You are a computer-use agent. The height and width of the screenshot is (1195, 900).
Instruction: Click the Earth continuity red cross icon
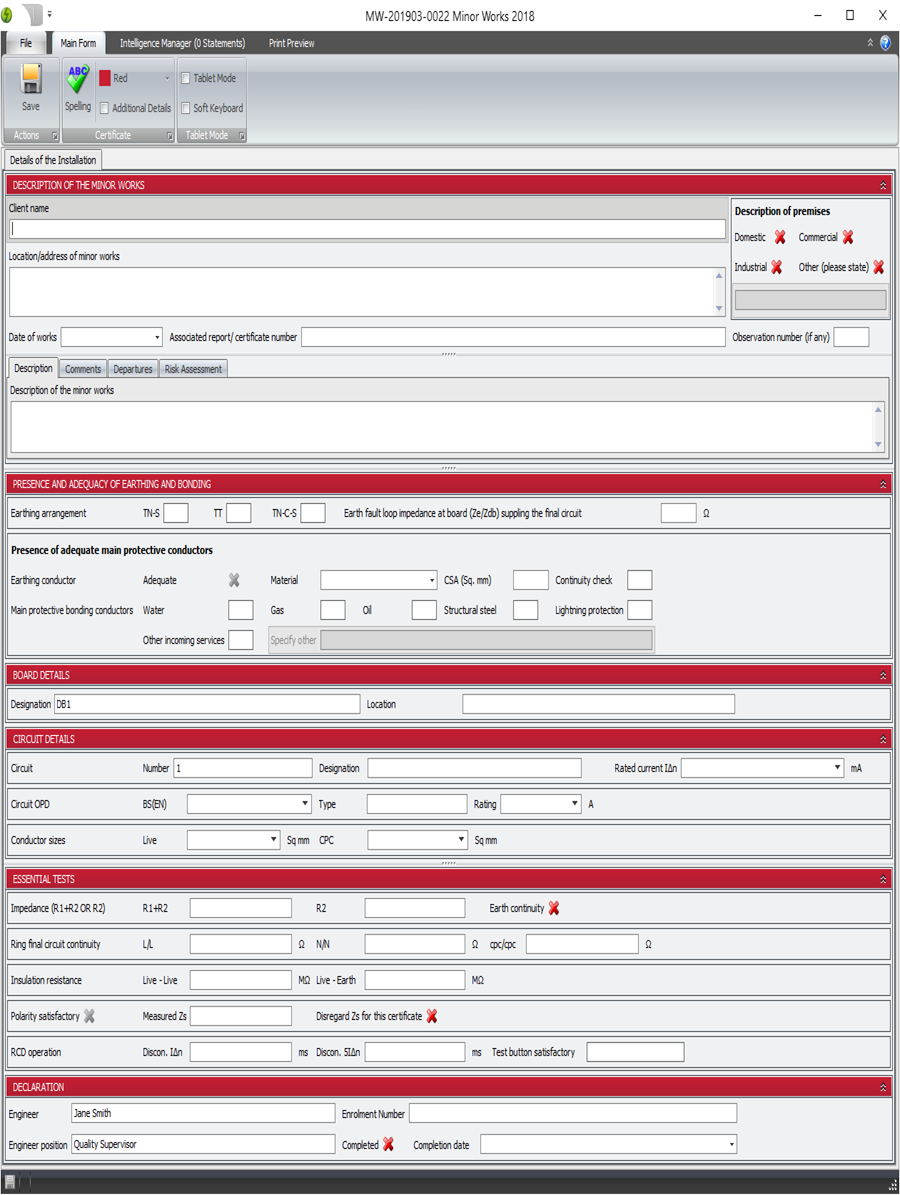[x=554, y=907]
